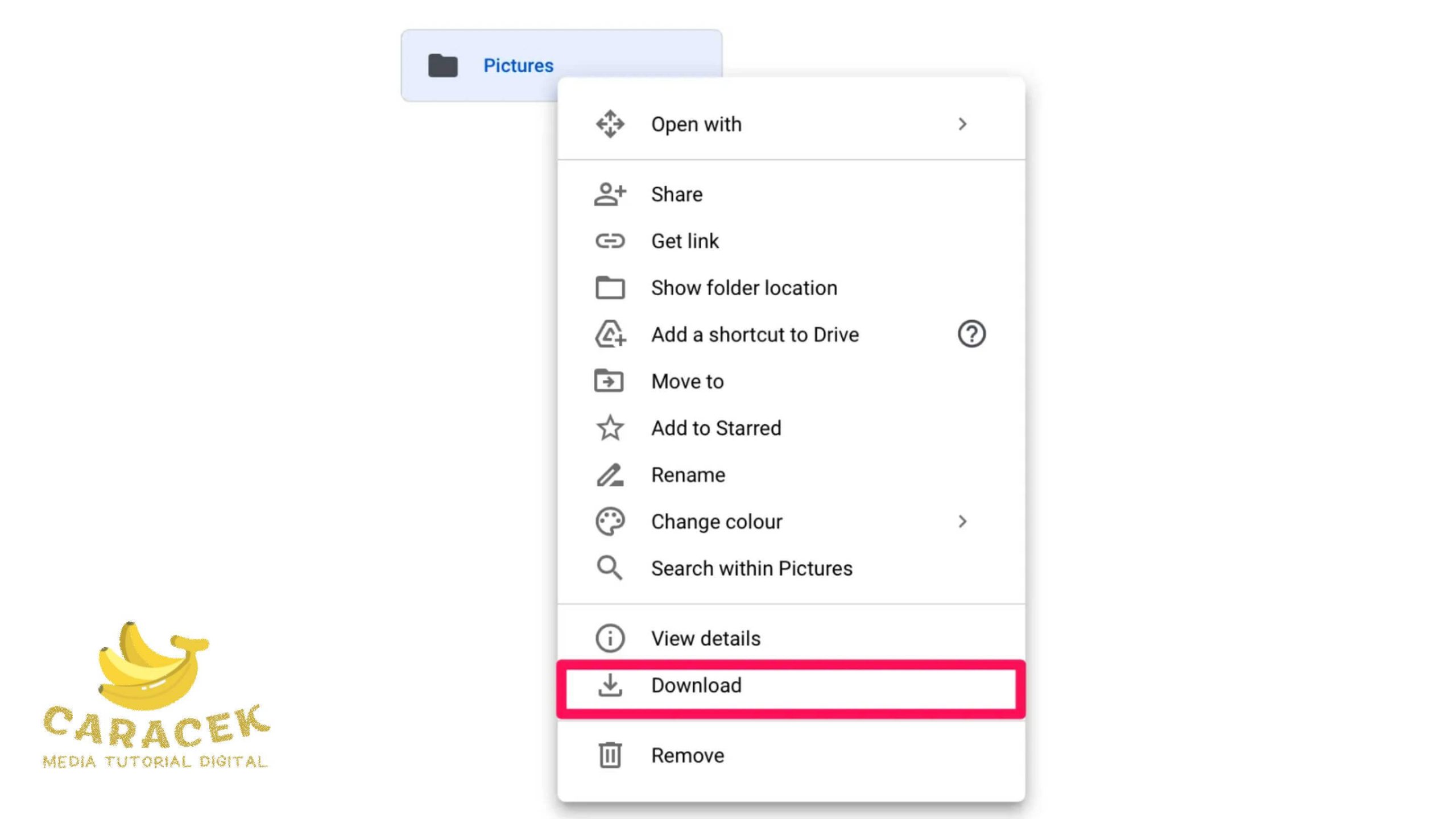The width and height of the screenshot is (1456, 819).
Task: Click the Move to icon
Action: click(610, 381)
